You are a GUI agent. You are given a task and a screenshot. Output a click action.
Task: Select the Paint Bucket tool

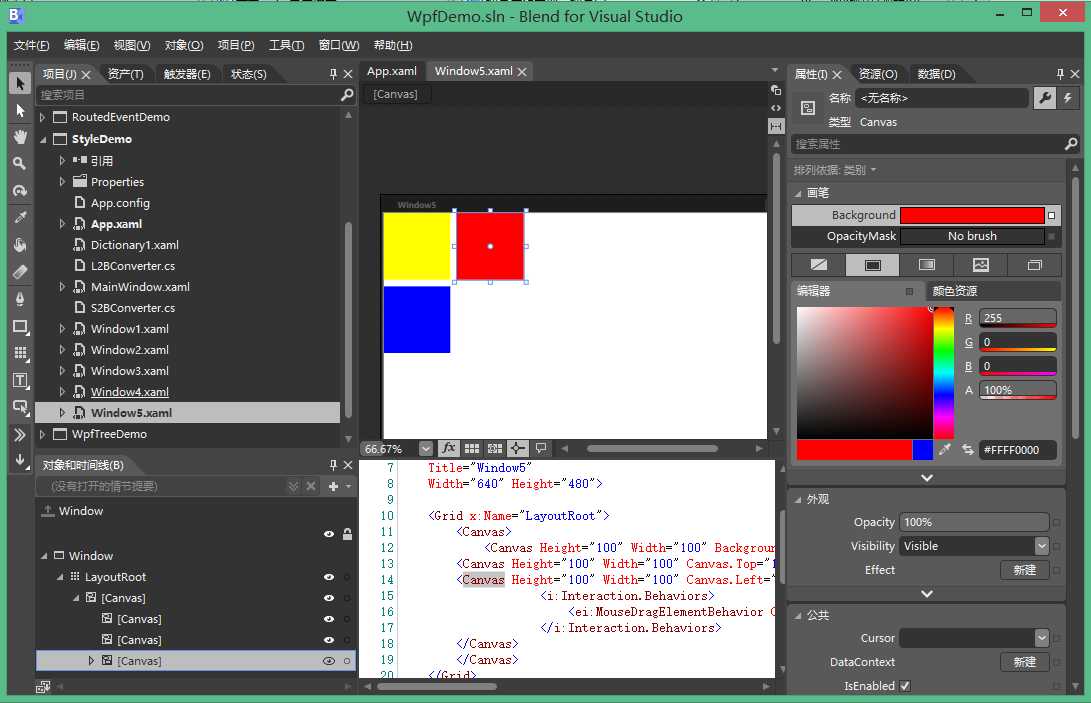click(x=20, y=245)
